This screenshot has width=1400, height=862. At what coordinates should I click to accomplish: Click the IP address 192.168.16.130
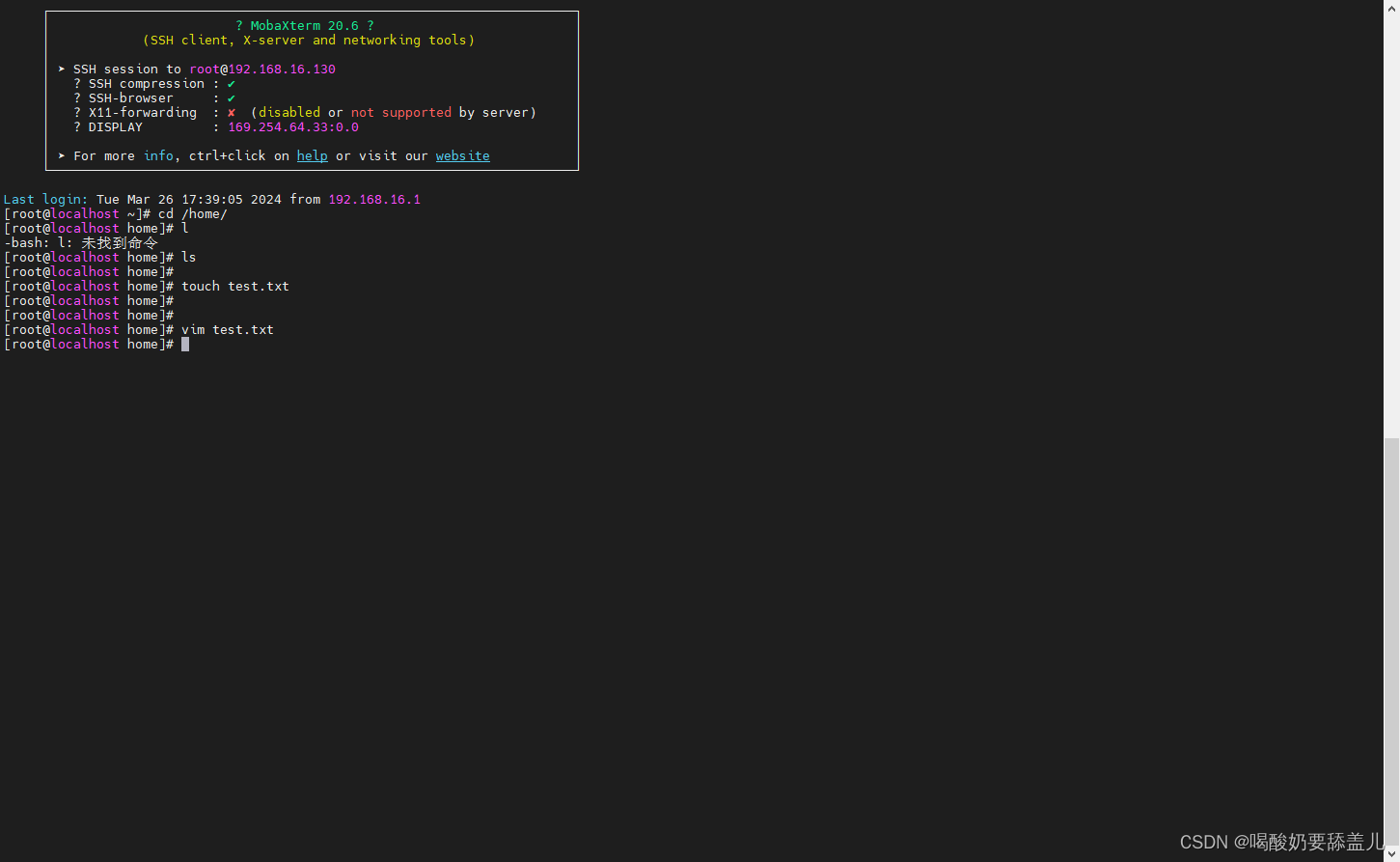(282, 70)
